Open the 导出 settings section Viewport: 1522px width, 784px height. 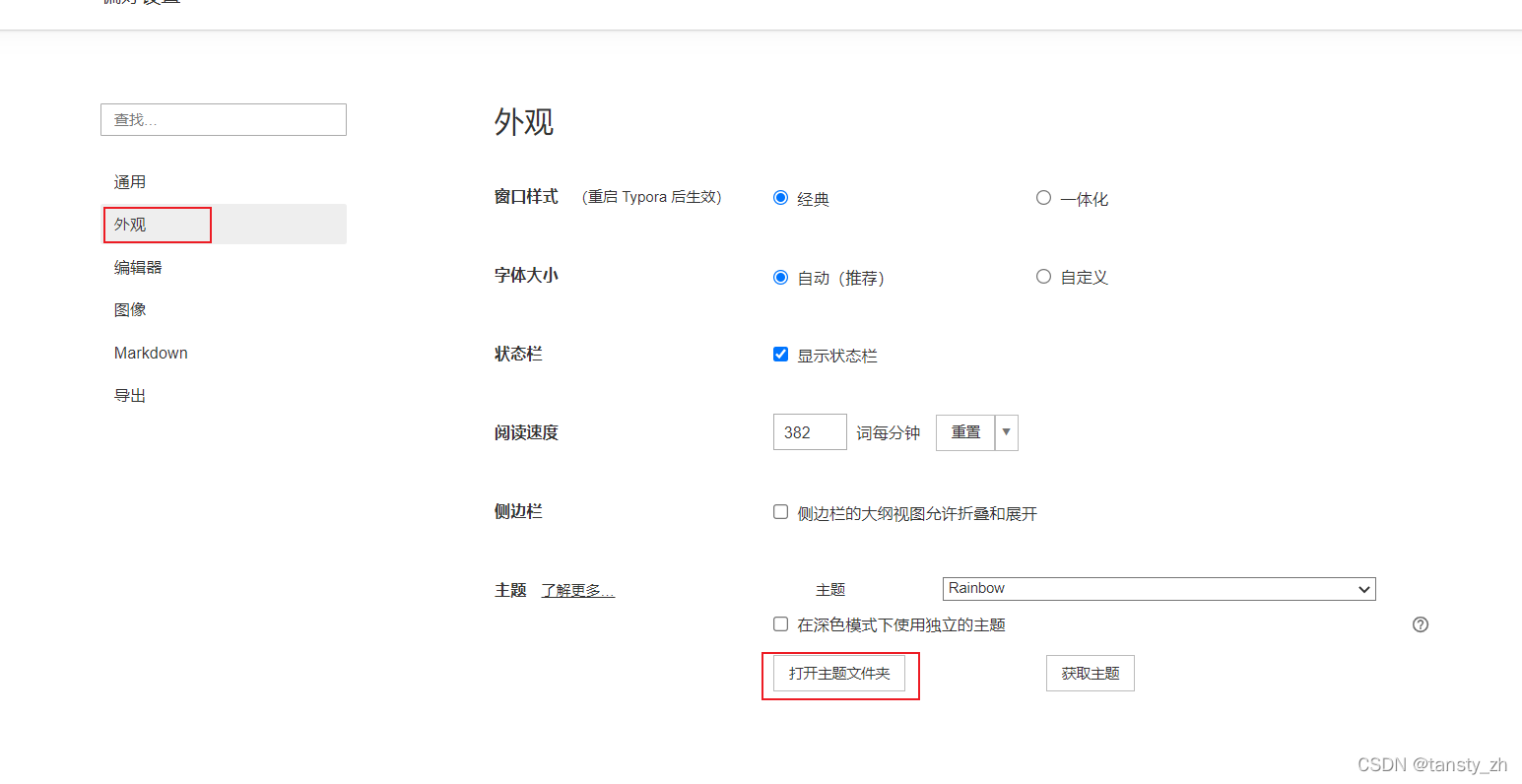coord(130,394)
